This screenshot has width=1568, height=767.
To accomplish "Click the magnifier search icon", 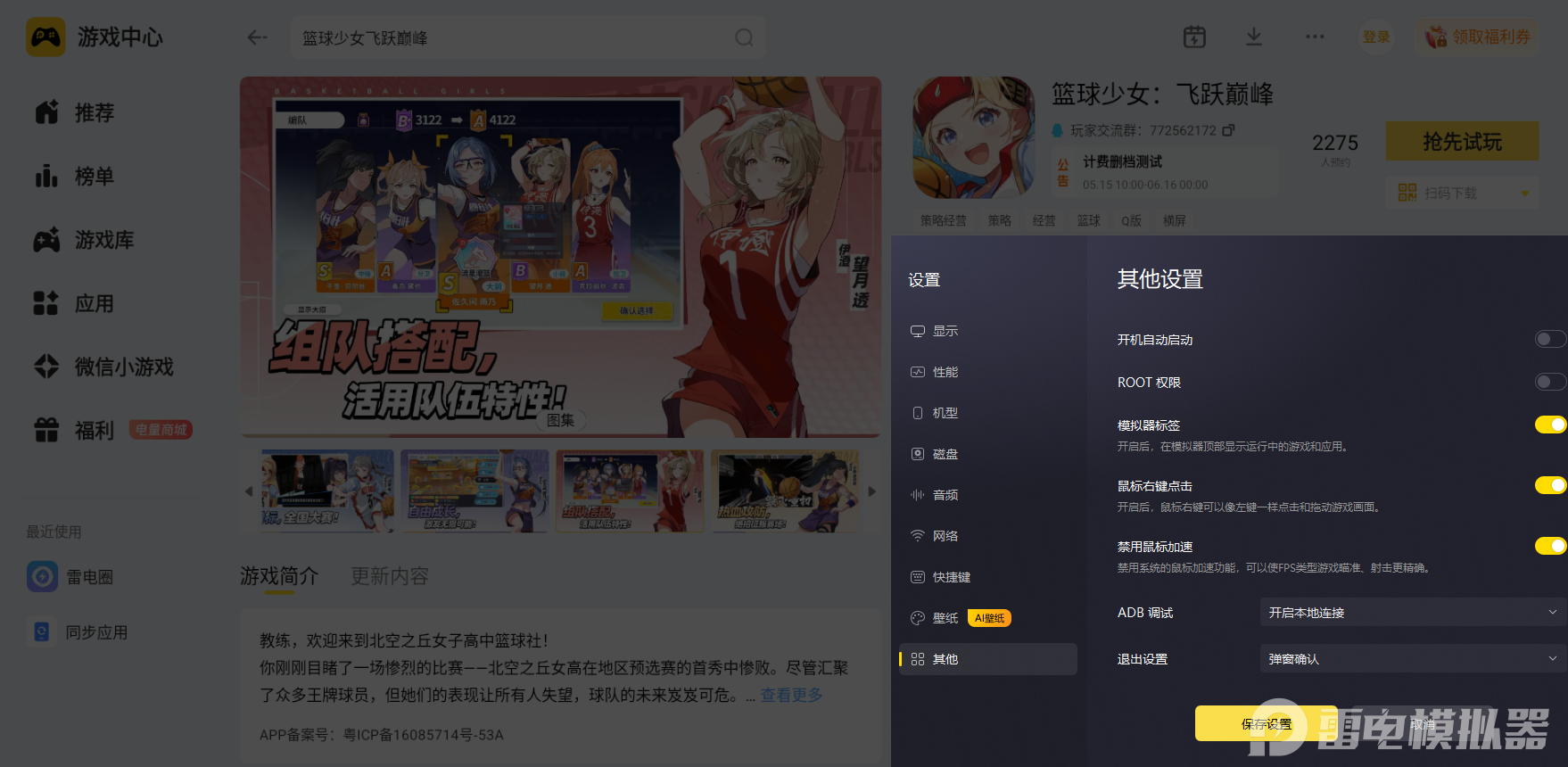I will coord(744,37).
